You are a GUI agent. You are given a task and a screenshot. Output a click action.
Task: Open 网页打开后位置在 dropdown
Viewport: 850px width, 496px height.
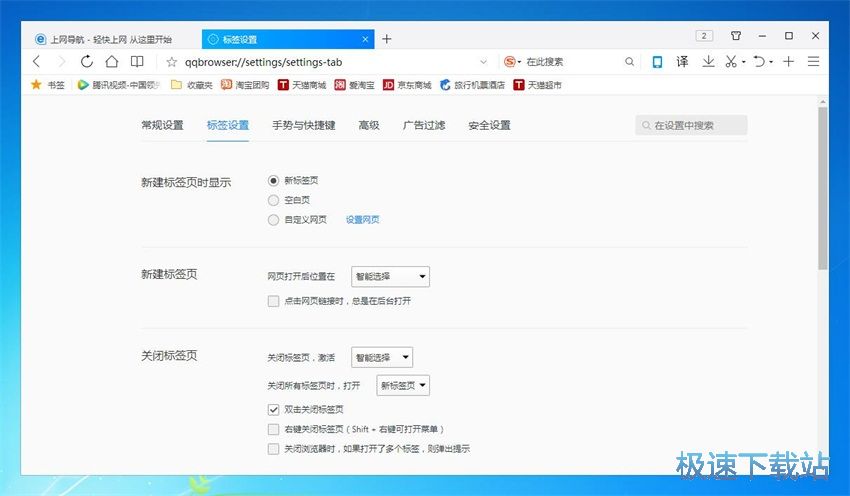pos(390,276)
